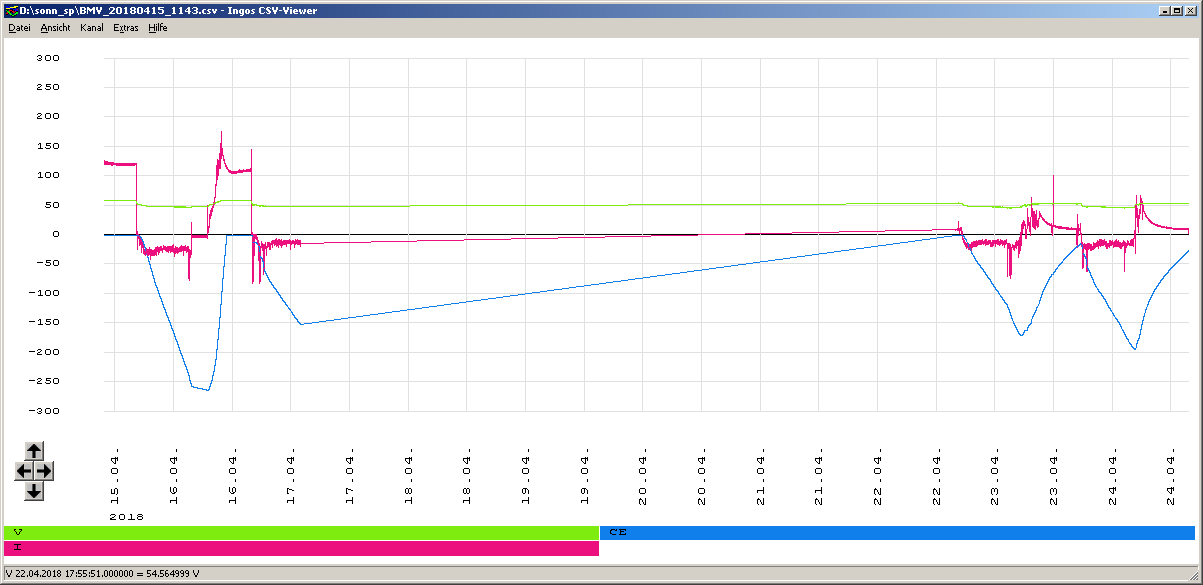Minimize the CSV-Viewer window

[x=1164, y=9]
